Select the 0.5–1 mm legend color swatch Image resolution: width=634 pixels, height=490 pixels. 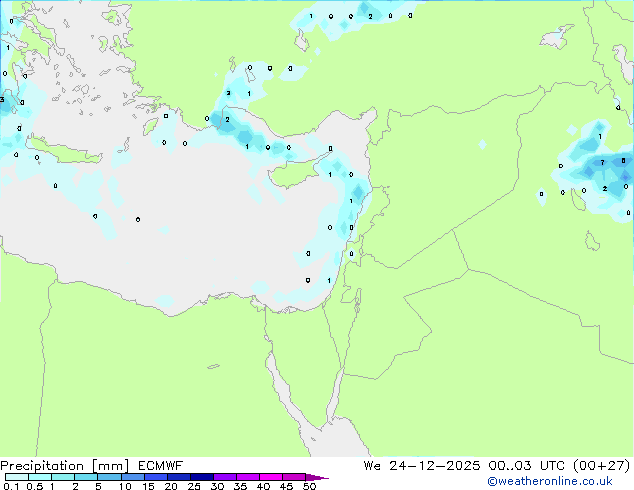[40, 477]
